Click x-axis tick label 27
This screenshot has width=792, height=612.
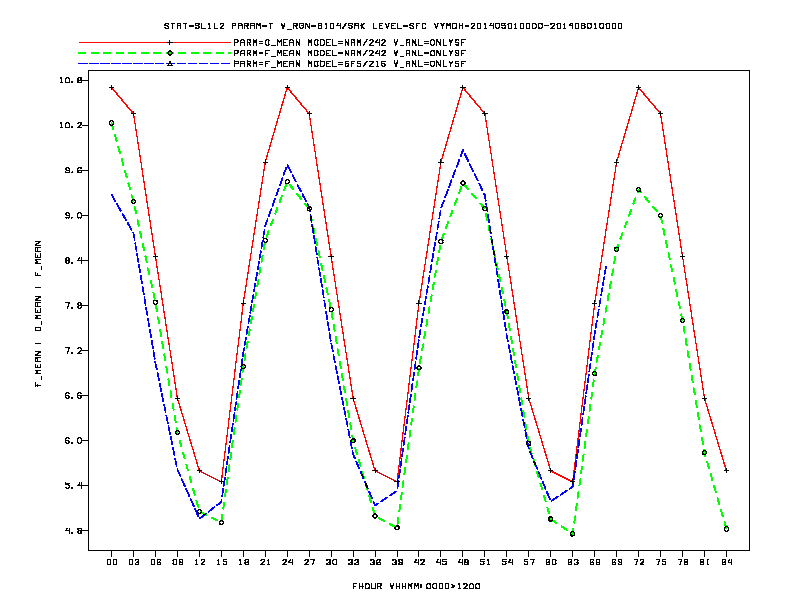pos(309,562)
